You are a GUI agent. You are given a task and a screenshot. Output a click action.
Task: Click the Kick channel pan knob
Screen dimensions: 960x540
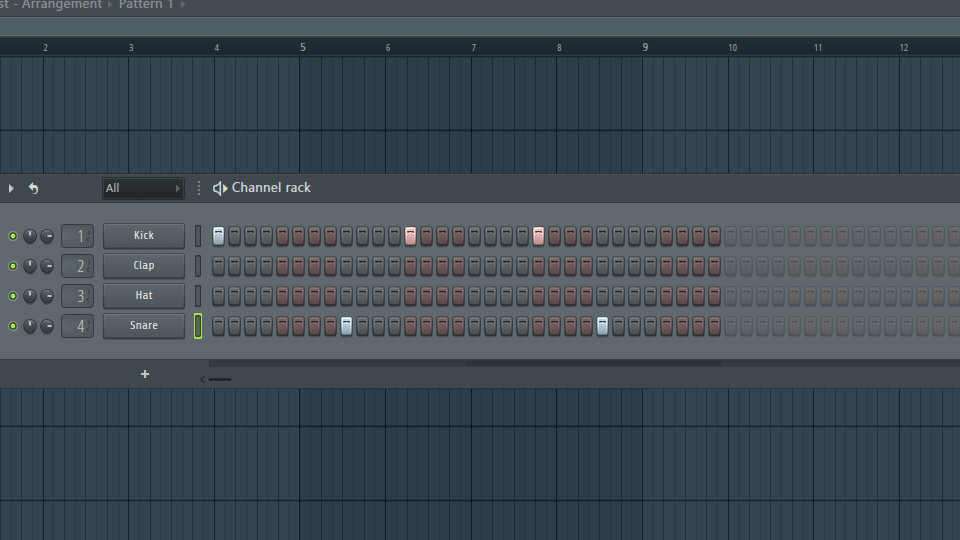coord(29,236)
